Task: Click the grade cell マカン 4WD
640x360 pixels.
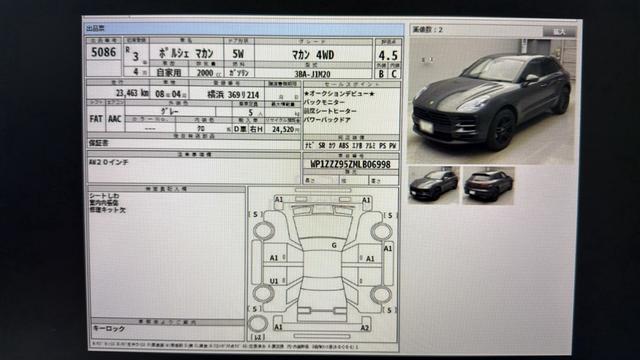Action: click(313, 55)
